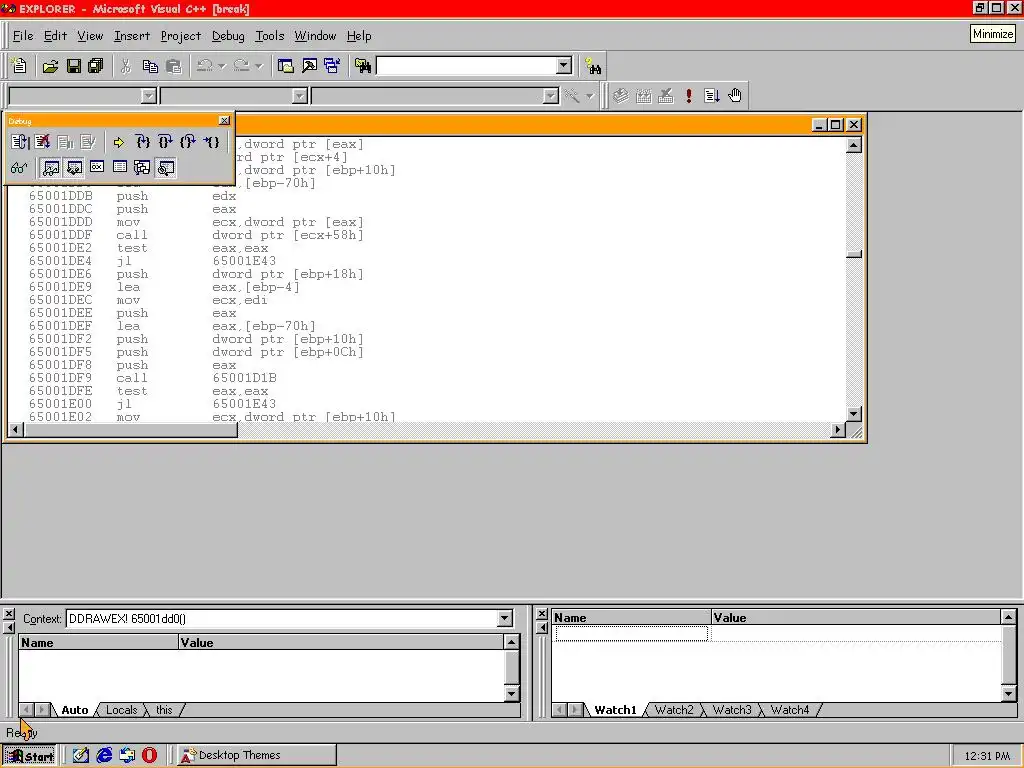This screenshot has height=768, width=1024.
Task: Open the File menu
Action: click(23, 36)
